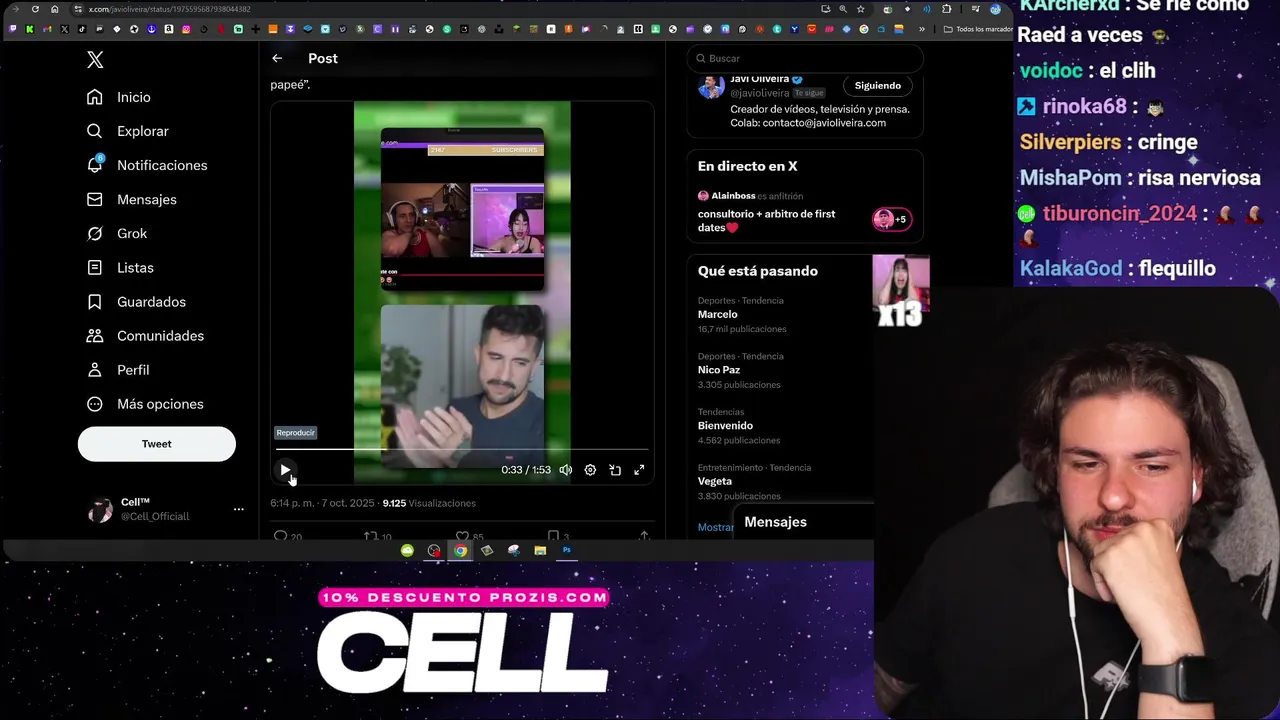Open Photoshop from the taskbar

click(x=566, y=550)
